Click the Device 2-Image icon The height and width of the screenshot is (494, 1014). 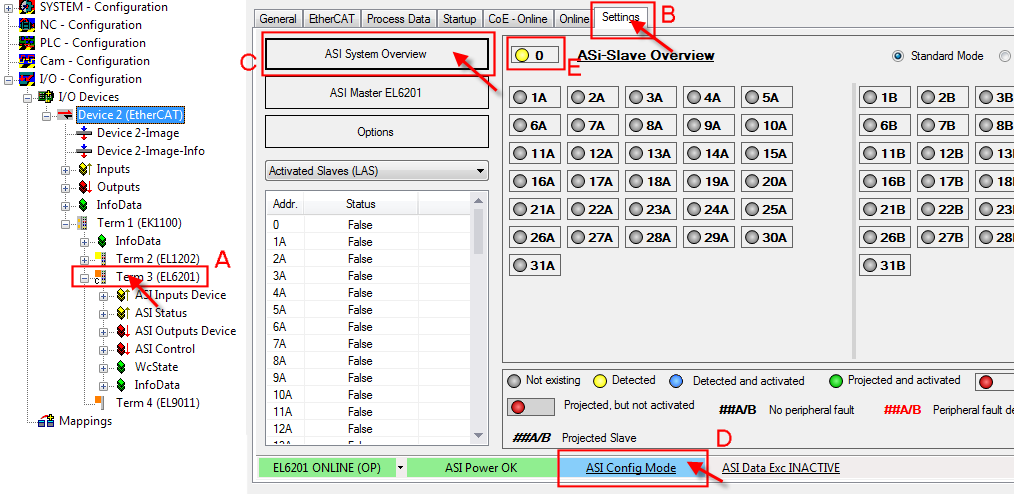pyautogui.click(x=84, y=133)
